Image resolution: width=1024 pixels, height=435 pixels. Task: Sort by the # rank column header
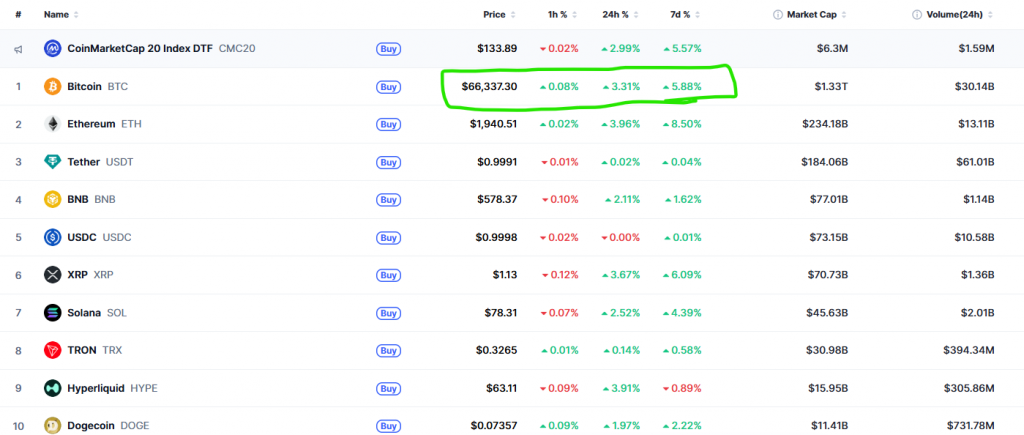(18, 14)
